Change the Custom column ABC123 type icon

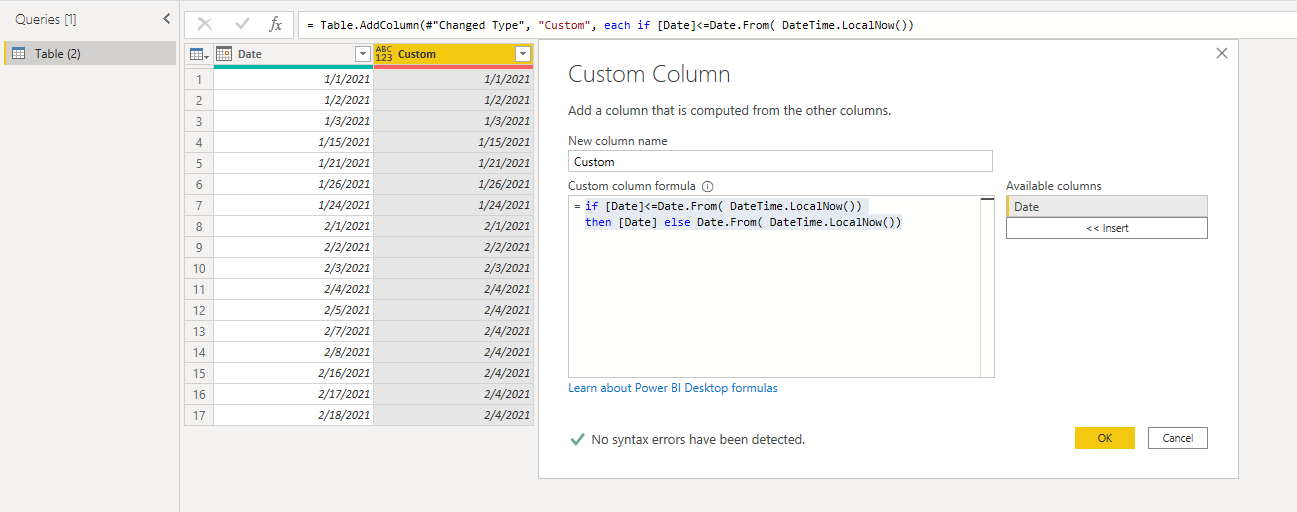384,54
